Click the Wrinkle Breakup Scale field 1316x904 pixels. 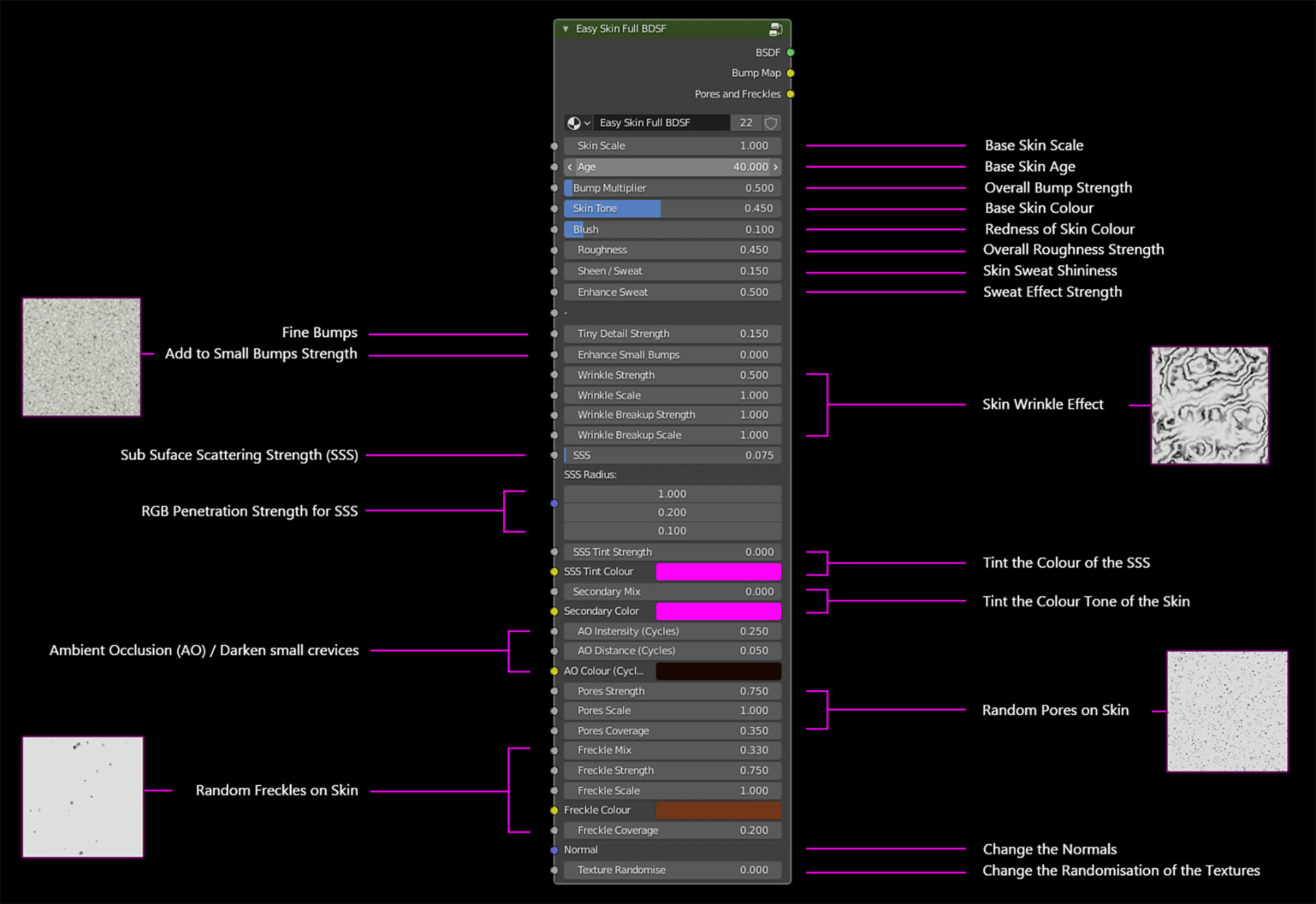672,435
